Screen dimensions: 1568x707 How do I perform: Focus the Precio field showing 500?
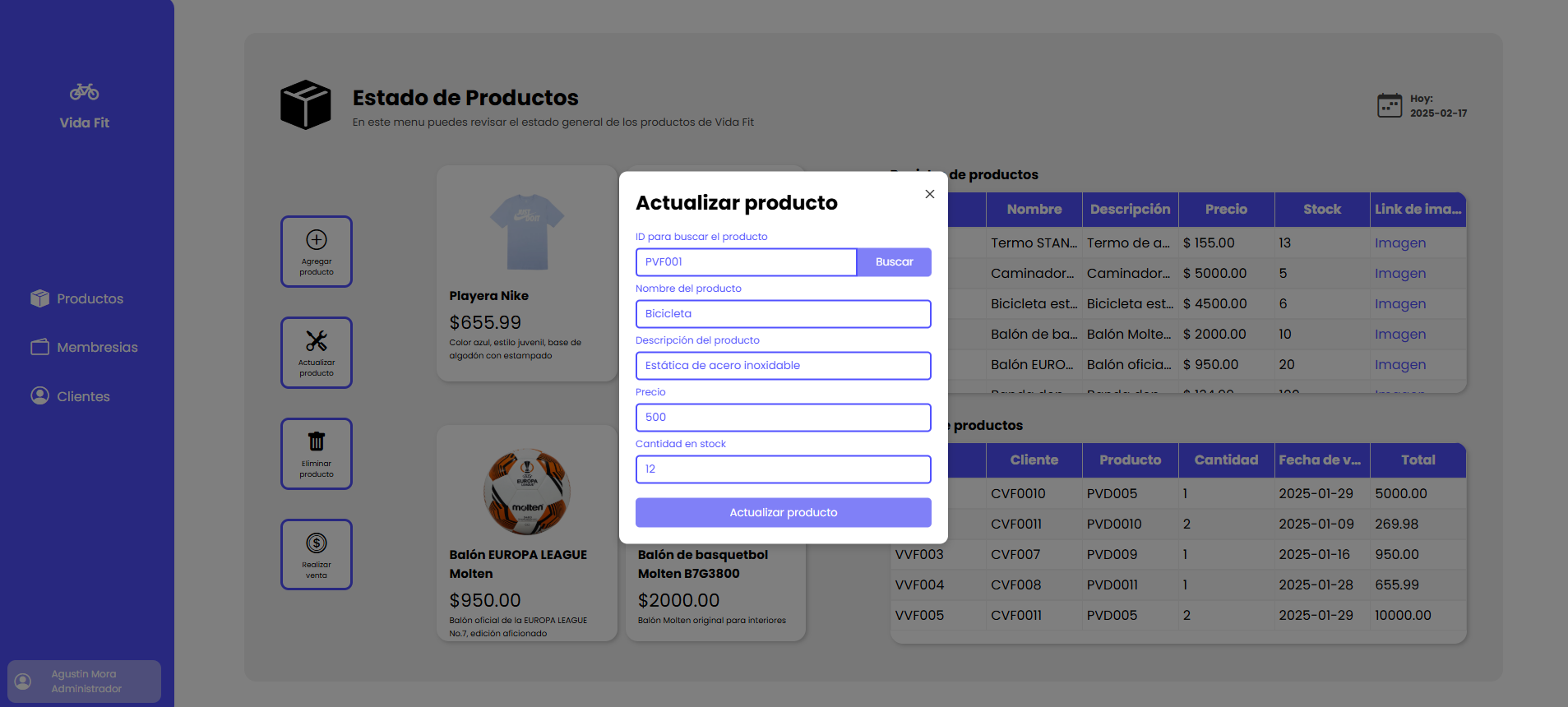(x=784, y=418)
